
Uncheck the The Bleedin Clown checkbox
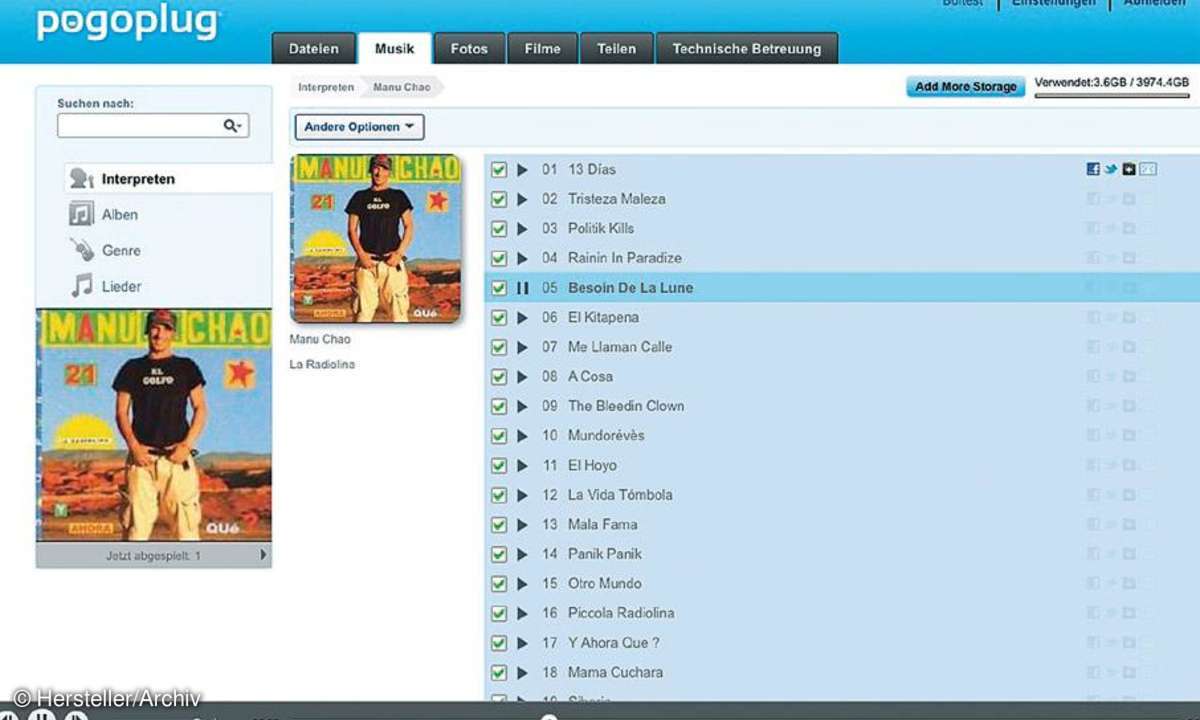tap(499, 406)
